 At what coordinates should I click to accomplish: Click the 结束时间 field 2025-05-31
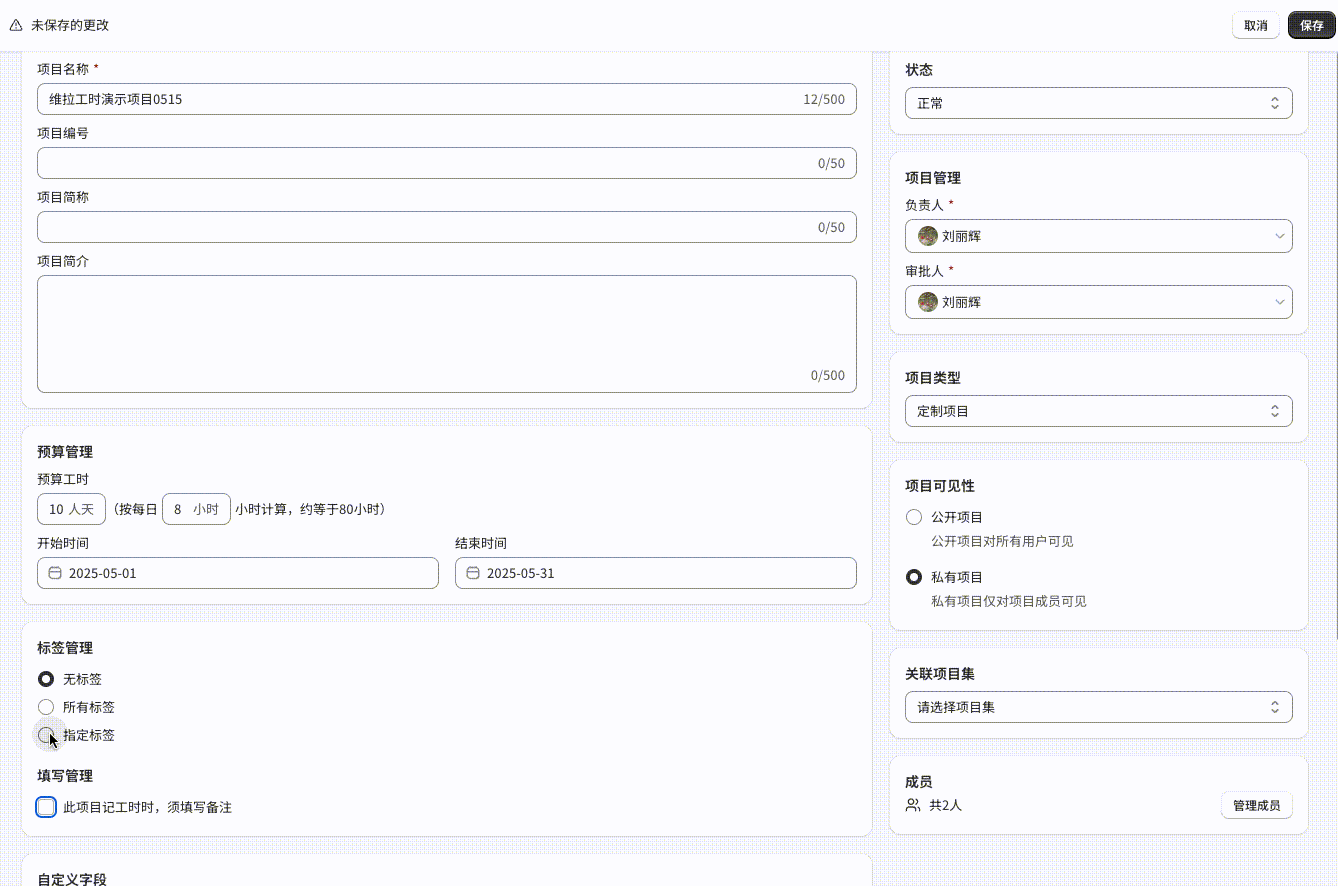[x=656, y=573]
